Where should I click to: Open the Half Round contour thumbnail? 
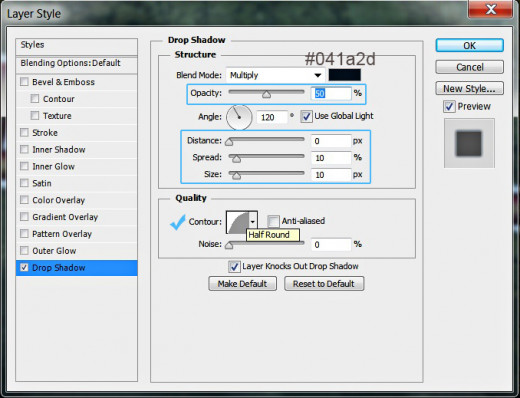(238, 222)
